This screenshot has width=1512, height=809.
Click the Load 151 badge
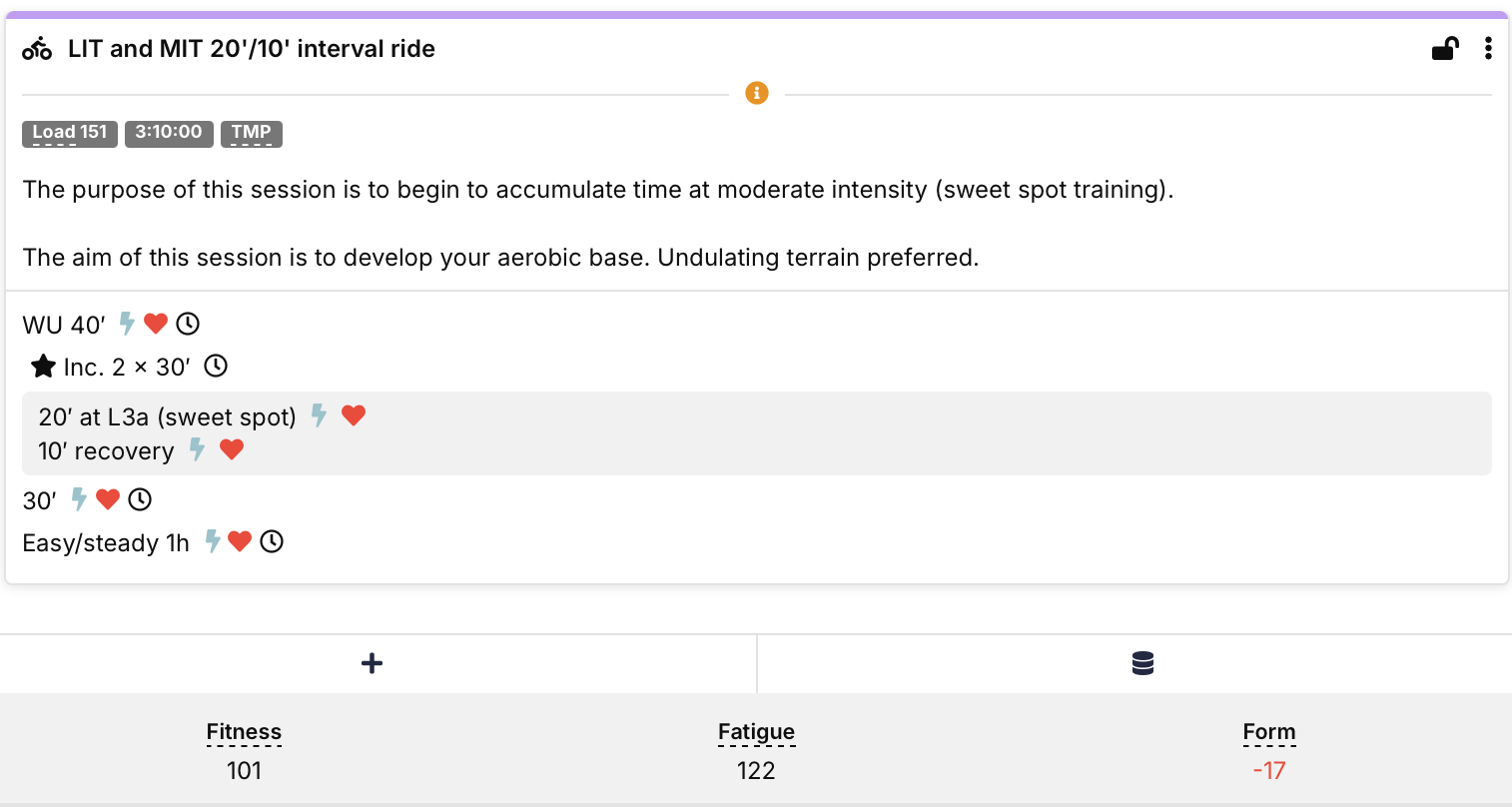click(70, 133)
